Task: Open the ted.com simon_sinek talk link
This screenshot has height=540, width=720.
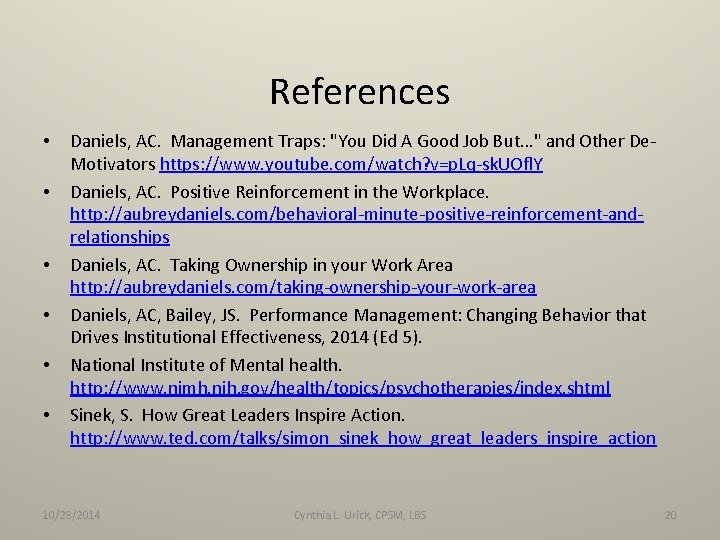Action: click(363, 438)
